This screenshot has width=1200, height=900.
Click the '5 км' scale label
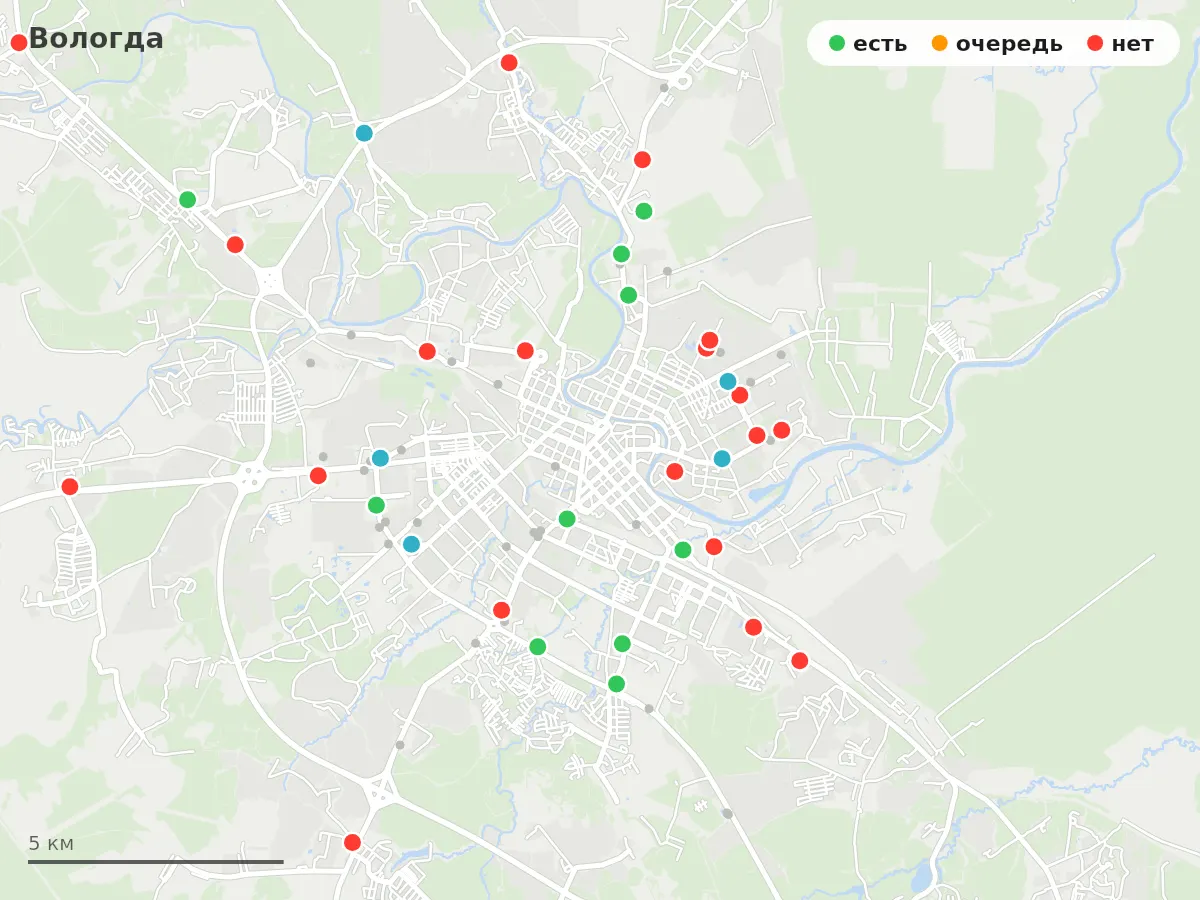coord(51,843)
